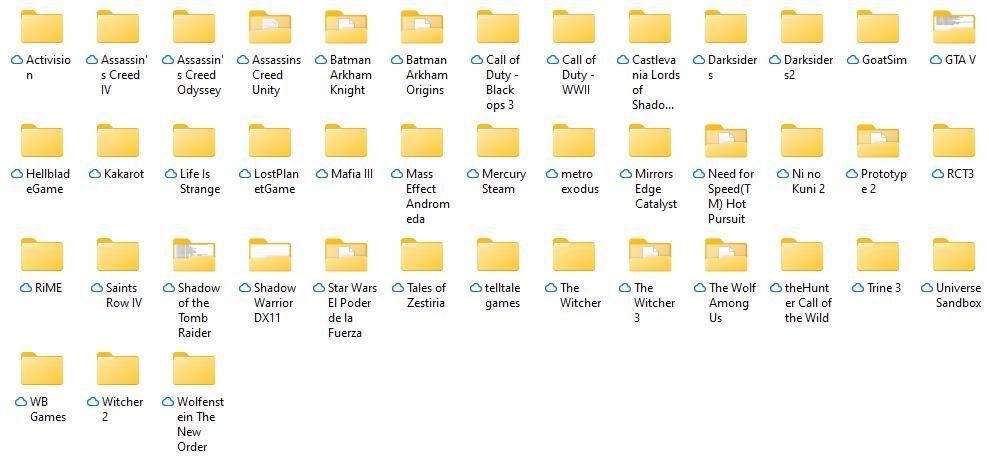Click the 'Tales of Zestiria' name label
The height and width of the screenshot is (466, 989).
pos(426,296)
